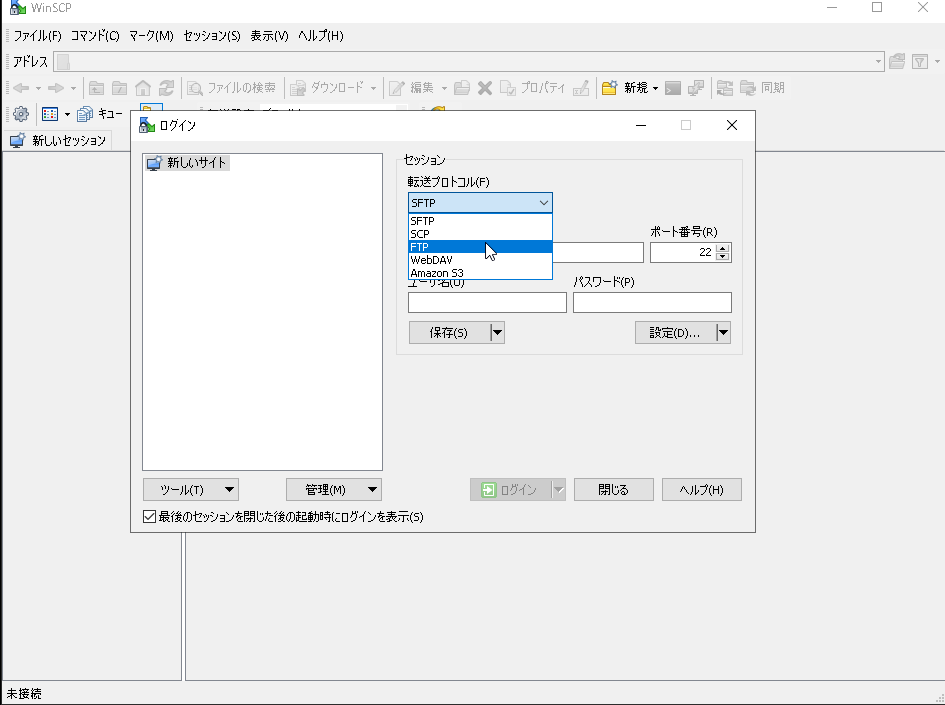Select the 新しいサイト item in site list

(196, 163)
